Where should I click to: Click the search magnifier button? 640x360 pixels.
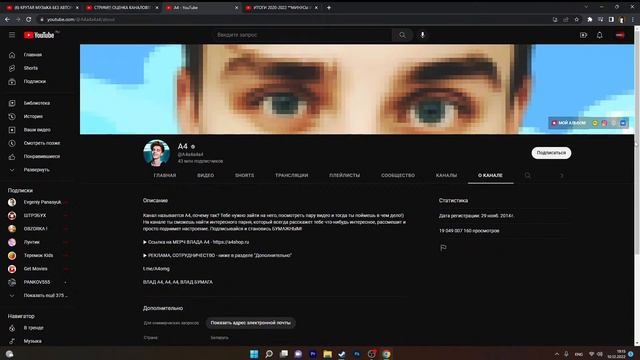[x=402, y=35]
